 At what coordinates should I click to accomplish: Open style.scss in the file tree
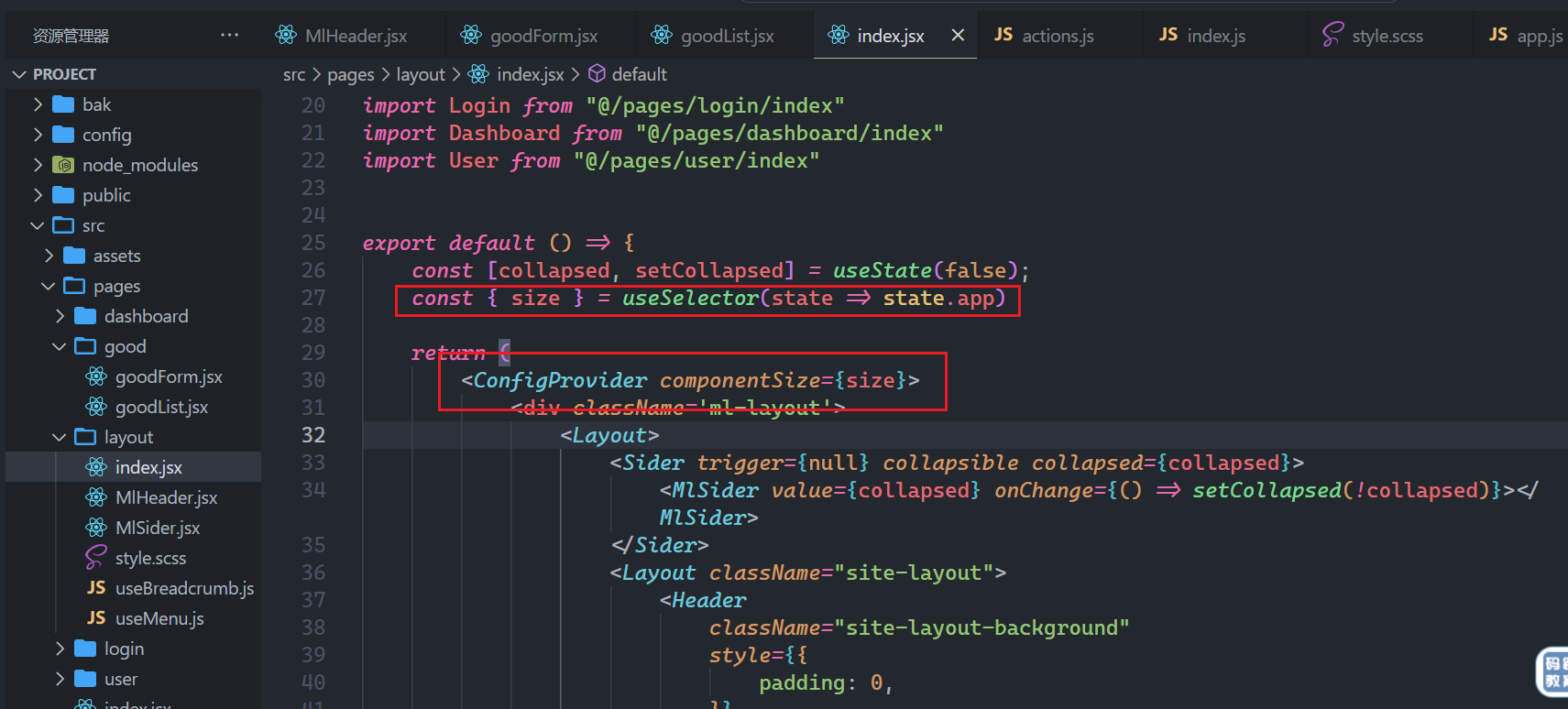click(x=150, y=558)
